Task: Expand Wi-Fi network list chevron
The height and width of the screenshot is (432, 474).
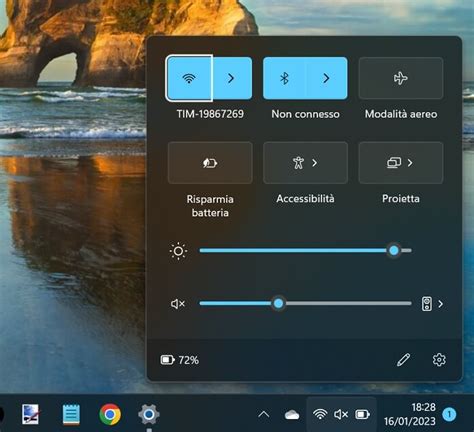Action: pos(232,78)
